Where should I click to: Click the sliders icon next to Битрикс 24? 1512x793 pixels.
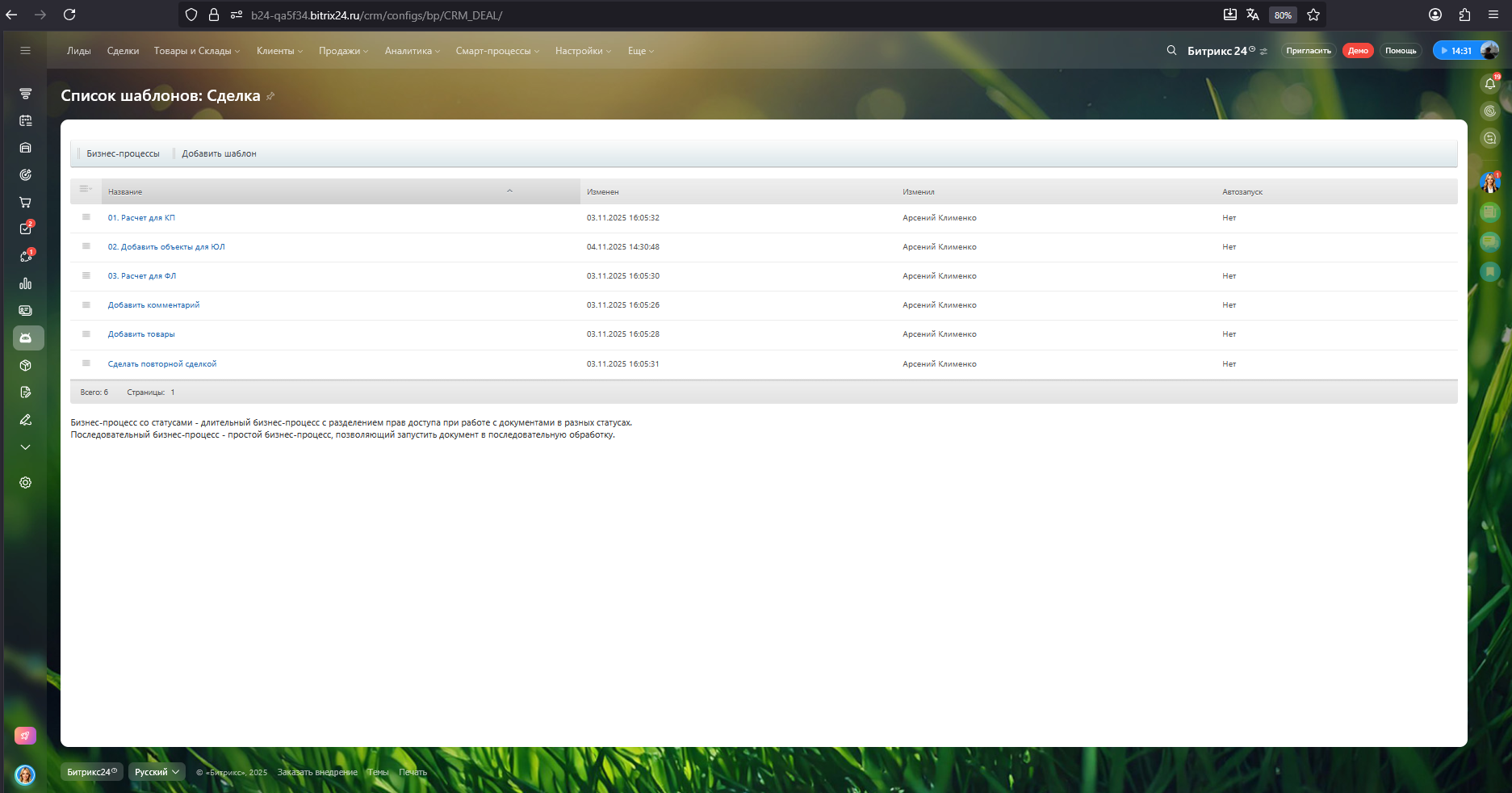(1263, 51)
